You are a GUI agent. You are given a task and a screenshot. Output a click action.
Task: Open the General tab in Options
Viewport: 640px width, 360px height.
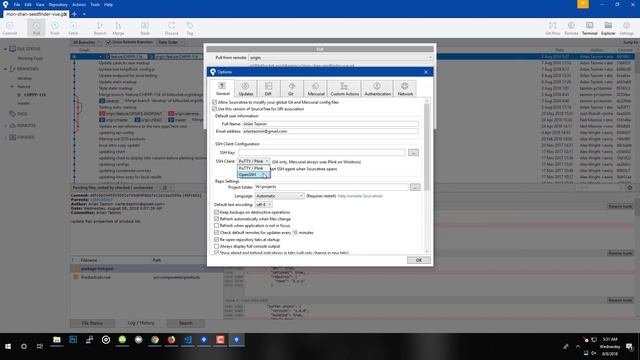pyautogui.click(x=222, y=88)
